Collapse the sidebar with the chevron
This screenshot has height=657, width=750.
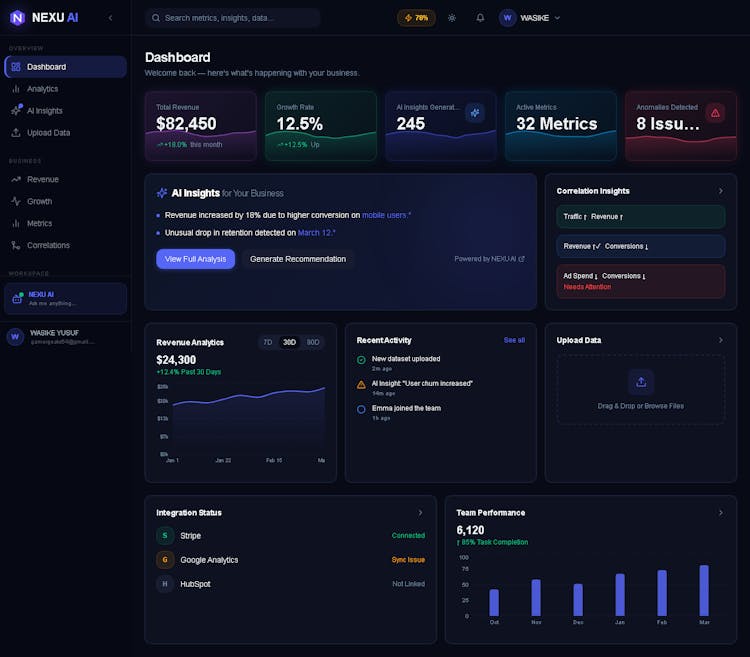110,18
